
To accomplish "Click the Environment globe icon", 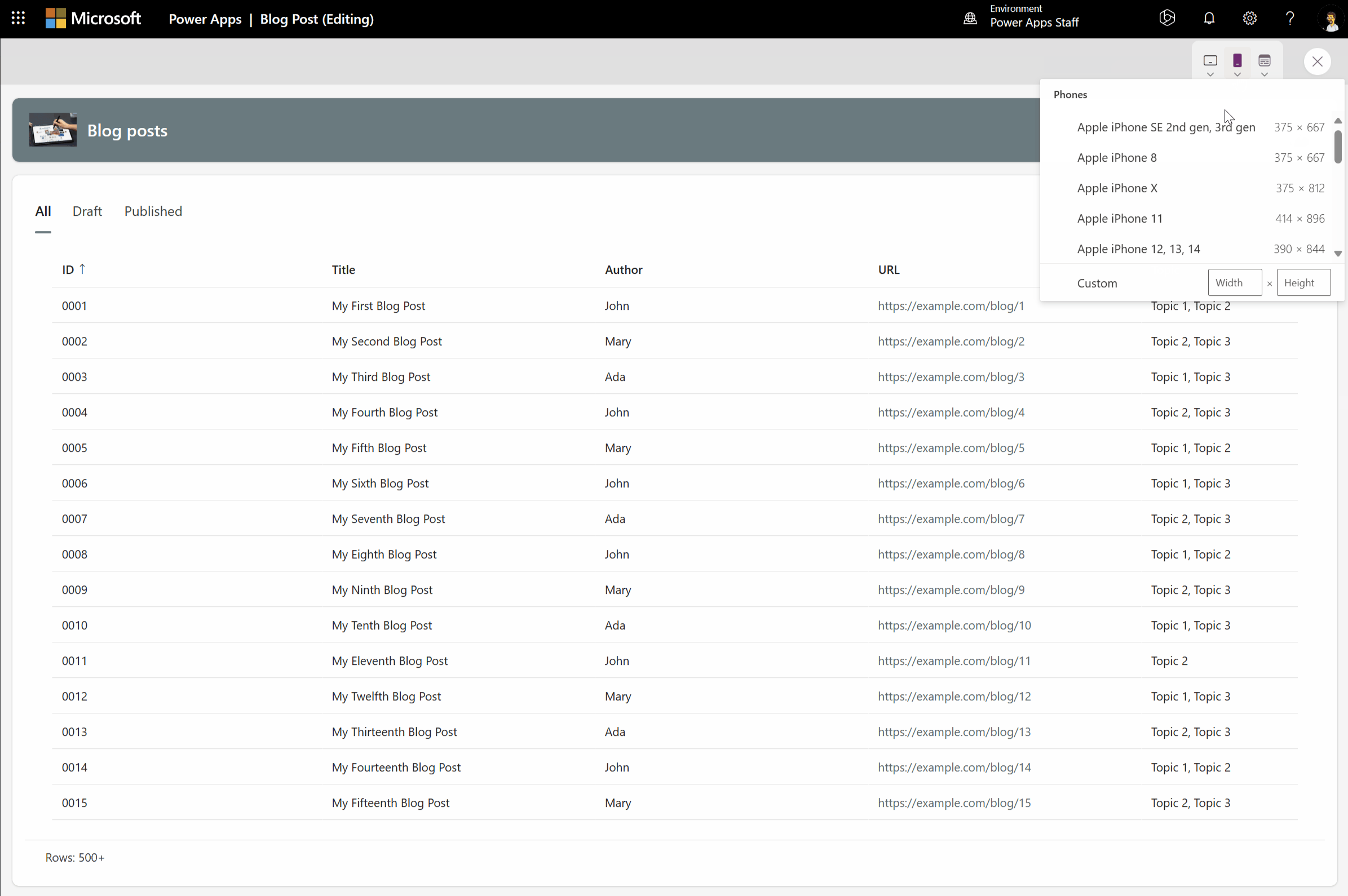I will click(x=970, y=18).
